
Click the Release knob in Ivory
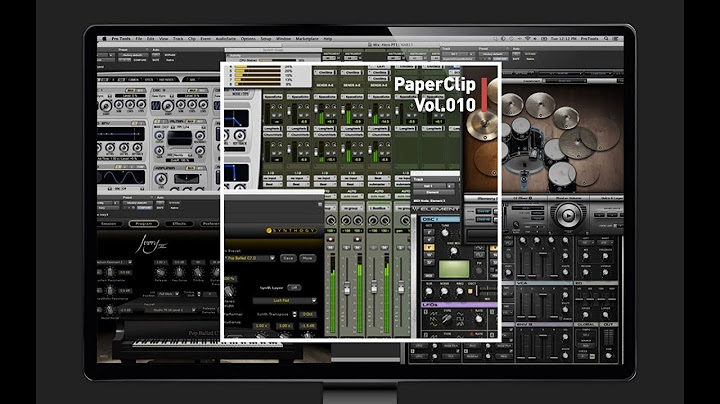coord(161,272)
